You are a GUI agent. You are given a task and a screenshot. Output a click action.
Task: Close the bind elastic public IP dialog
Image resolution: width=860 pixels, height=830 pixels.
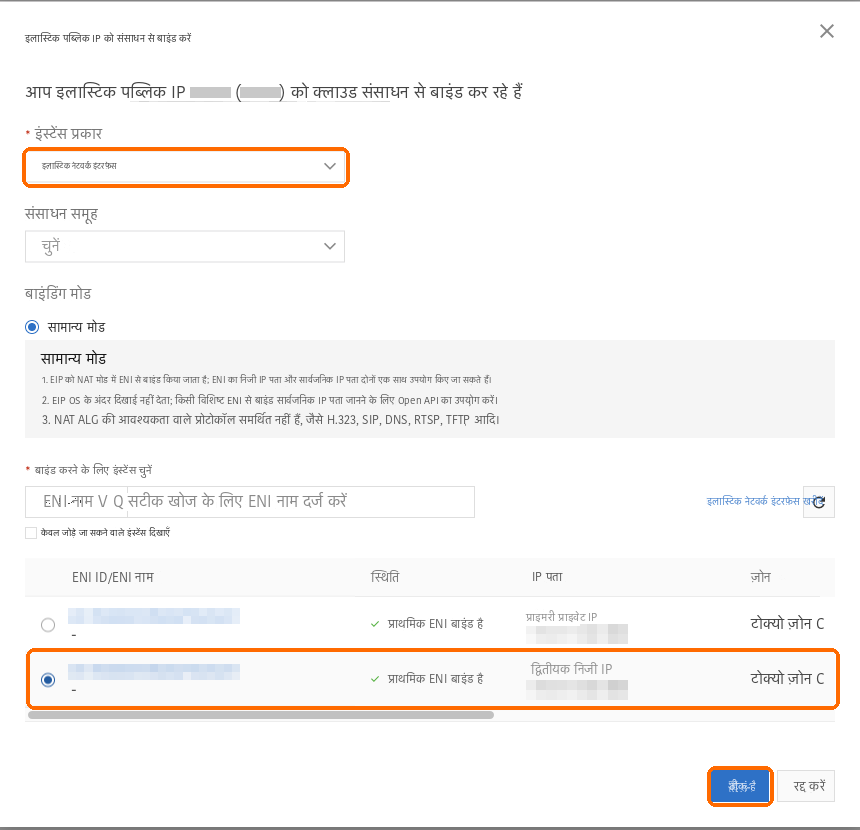pyautogui.click(x=827, y=31)
